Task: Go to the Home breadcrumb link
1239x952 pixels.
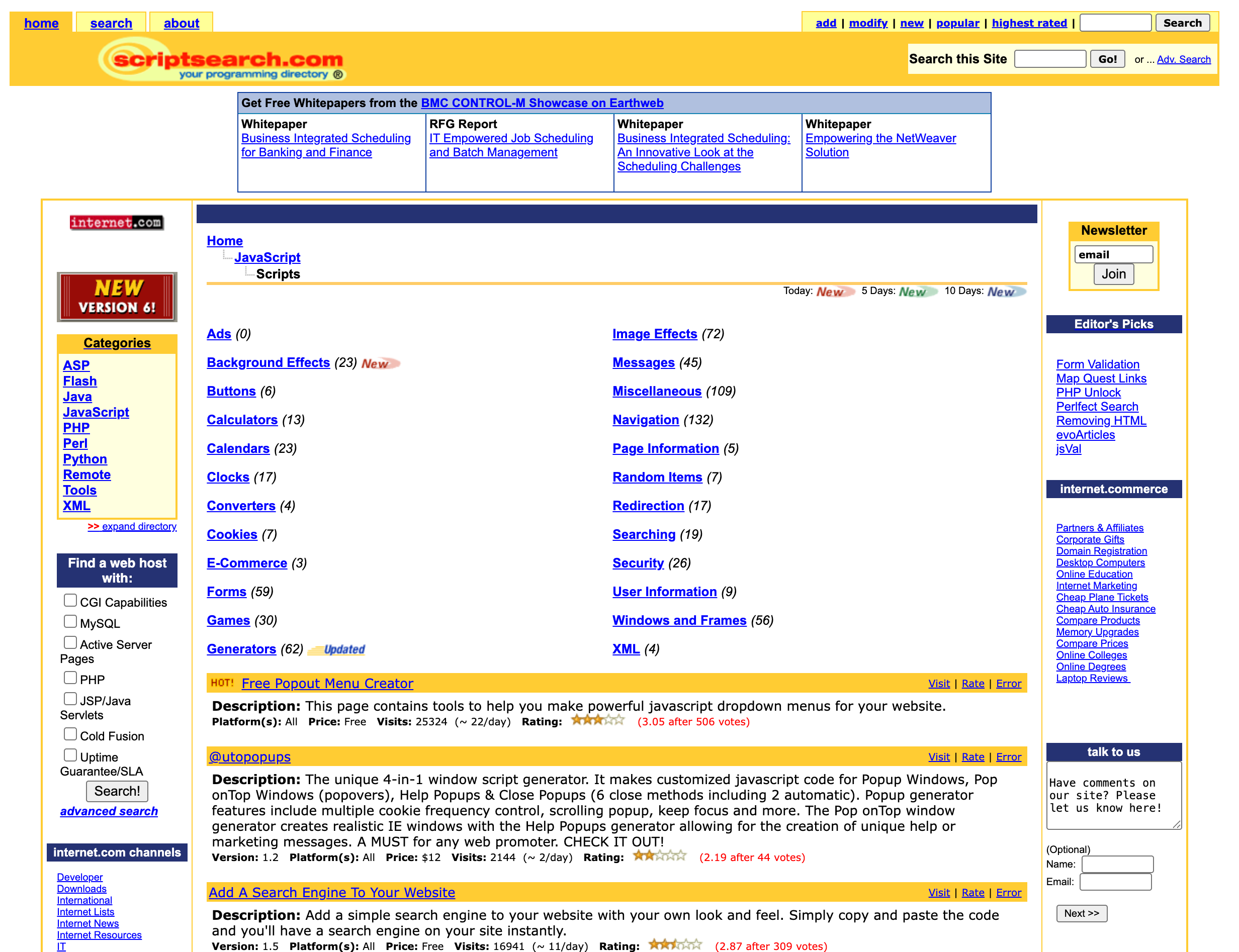Action: 224,241
